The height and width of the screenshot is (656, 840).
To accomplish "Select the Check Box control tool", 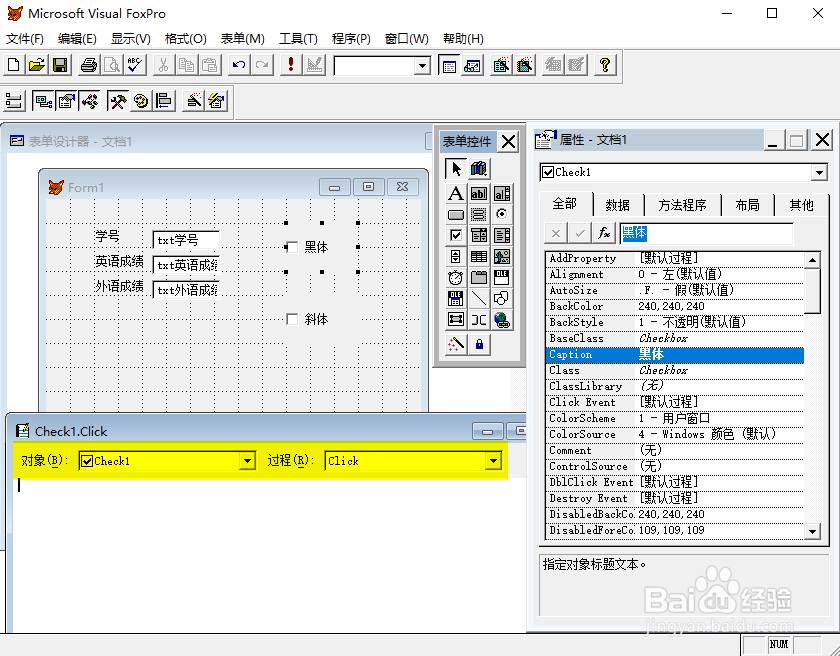I will coord(456,236).
